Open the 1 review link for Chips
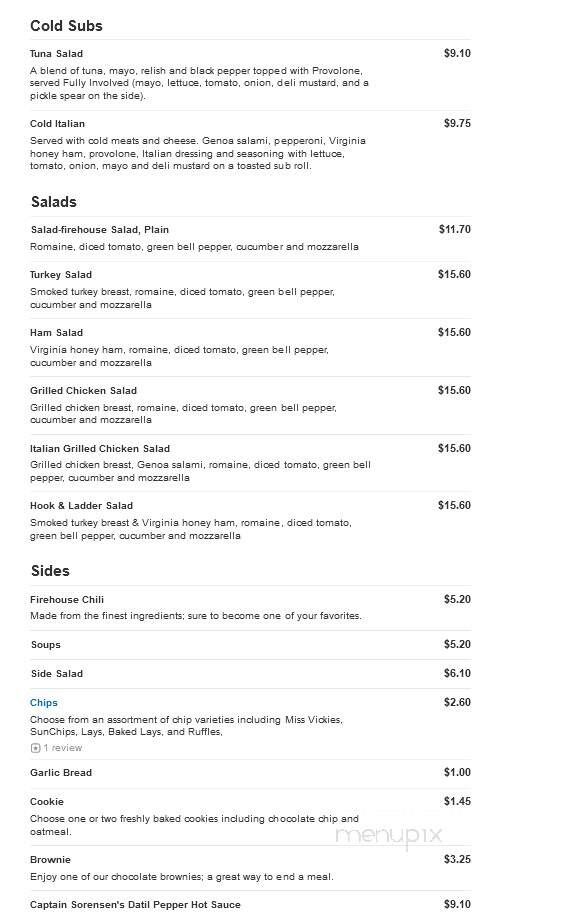Screen dimensions: 568x918 point(63,748)
